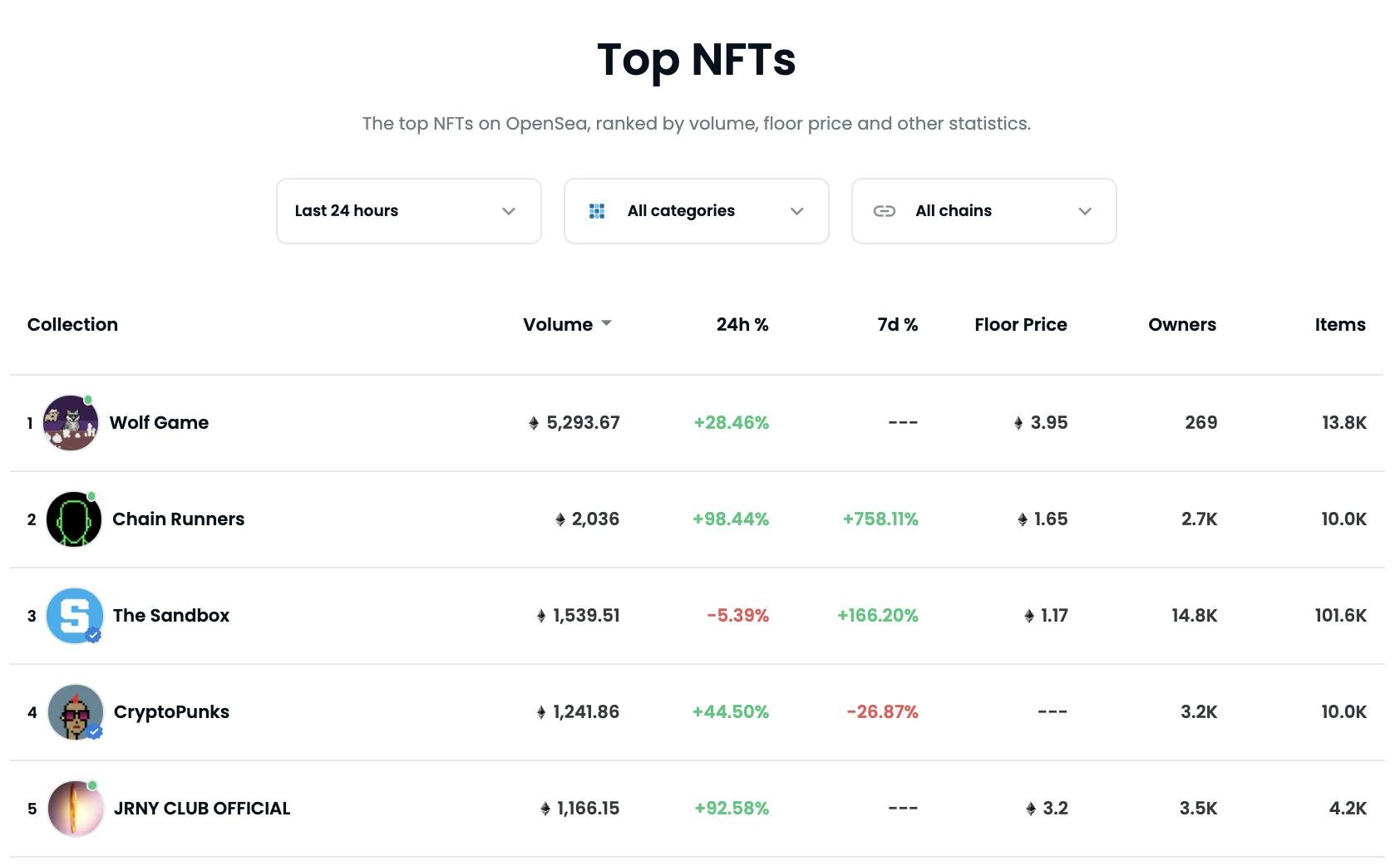1400x866 pixels.
Task: Open the Chain Runners collection name
Action: tap(179, 519)
